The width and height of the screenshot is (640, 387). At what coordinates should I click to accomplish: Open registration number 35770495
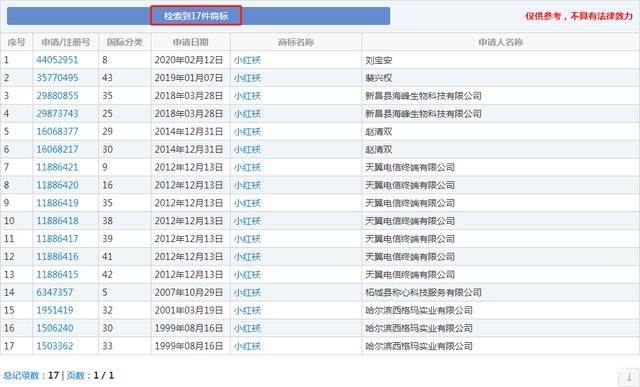(57, 78)
